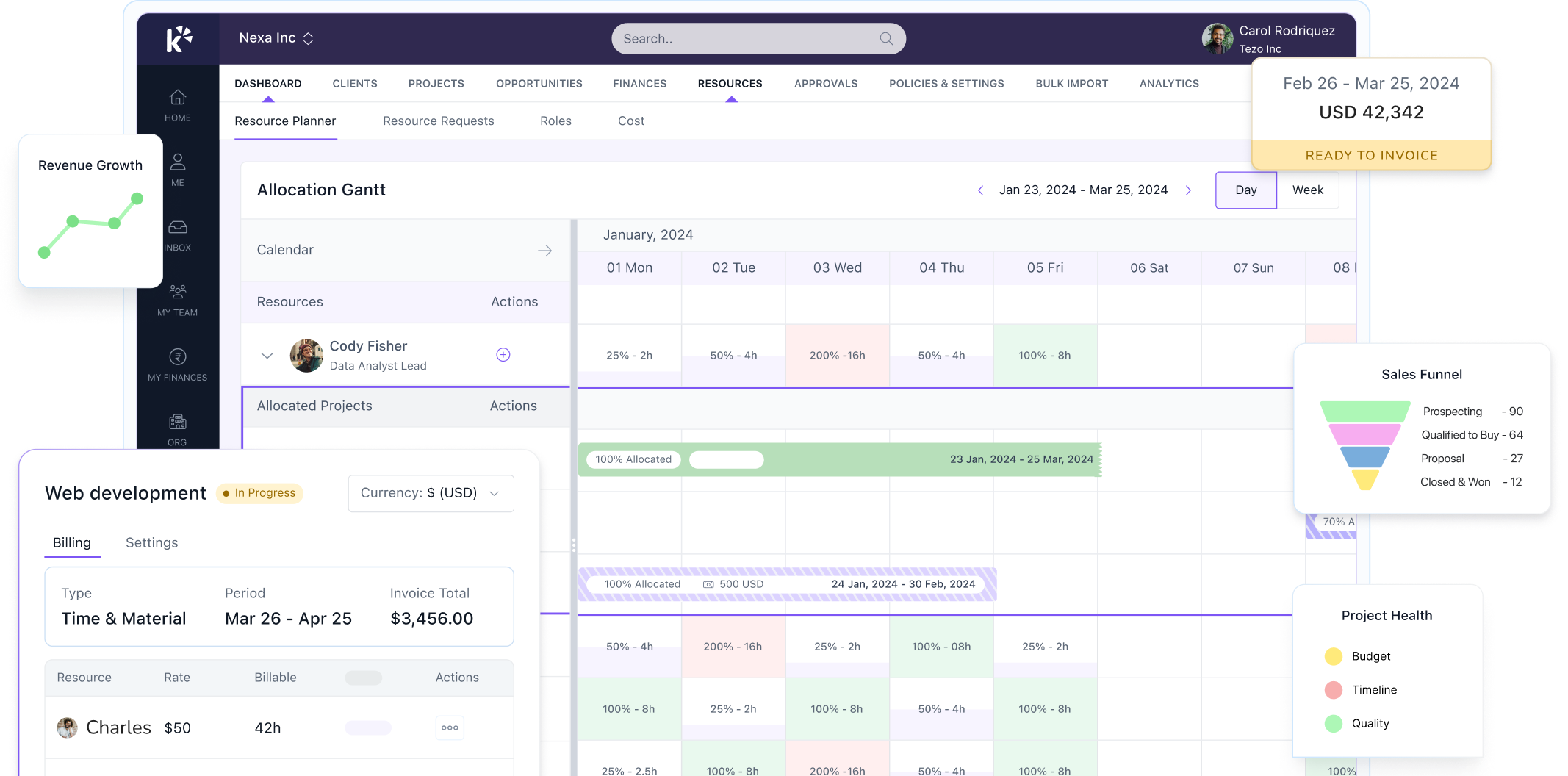The height and width of the screenshot is (776, 1568).
Task: Click into the Search field
Action: coord(758,39)
